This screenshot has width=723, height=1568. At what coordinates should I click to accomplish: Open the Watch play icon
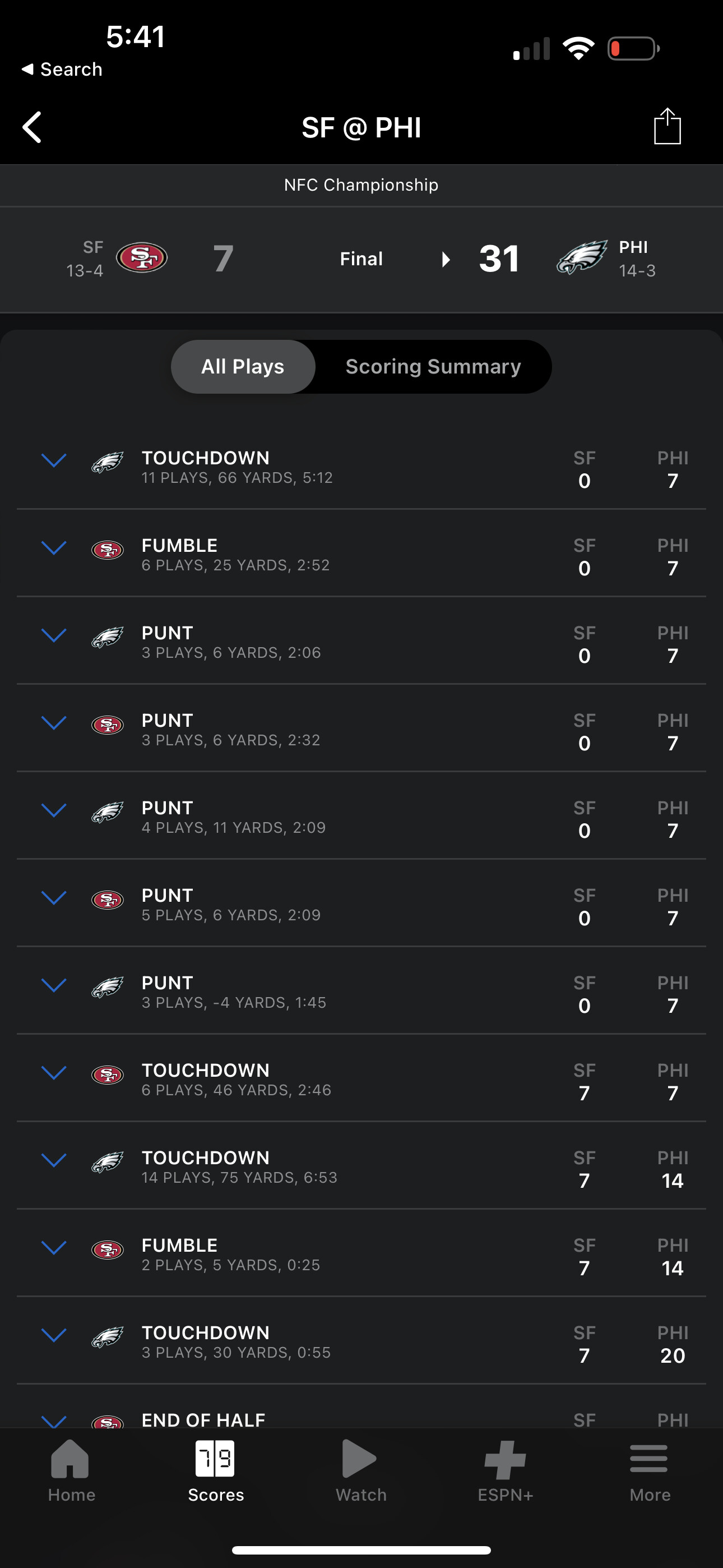pyautogui.click(x=360, y=1459)
